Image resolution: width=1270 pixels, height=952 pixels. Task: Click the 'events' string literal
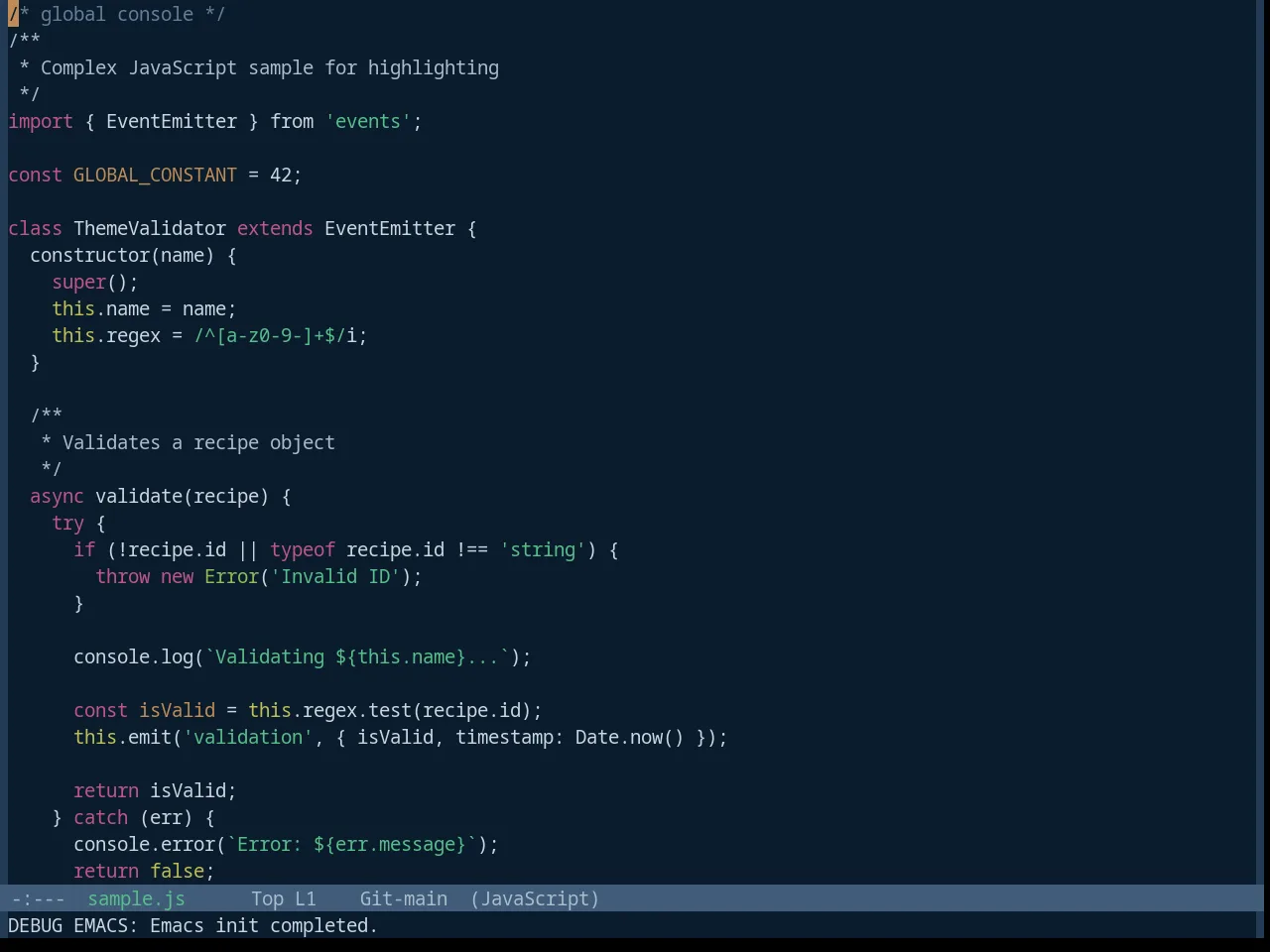(x=368, y=121)
